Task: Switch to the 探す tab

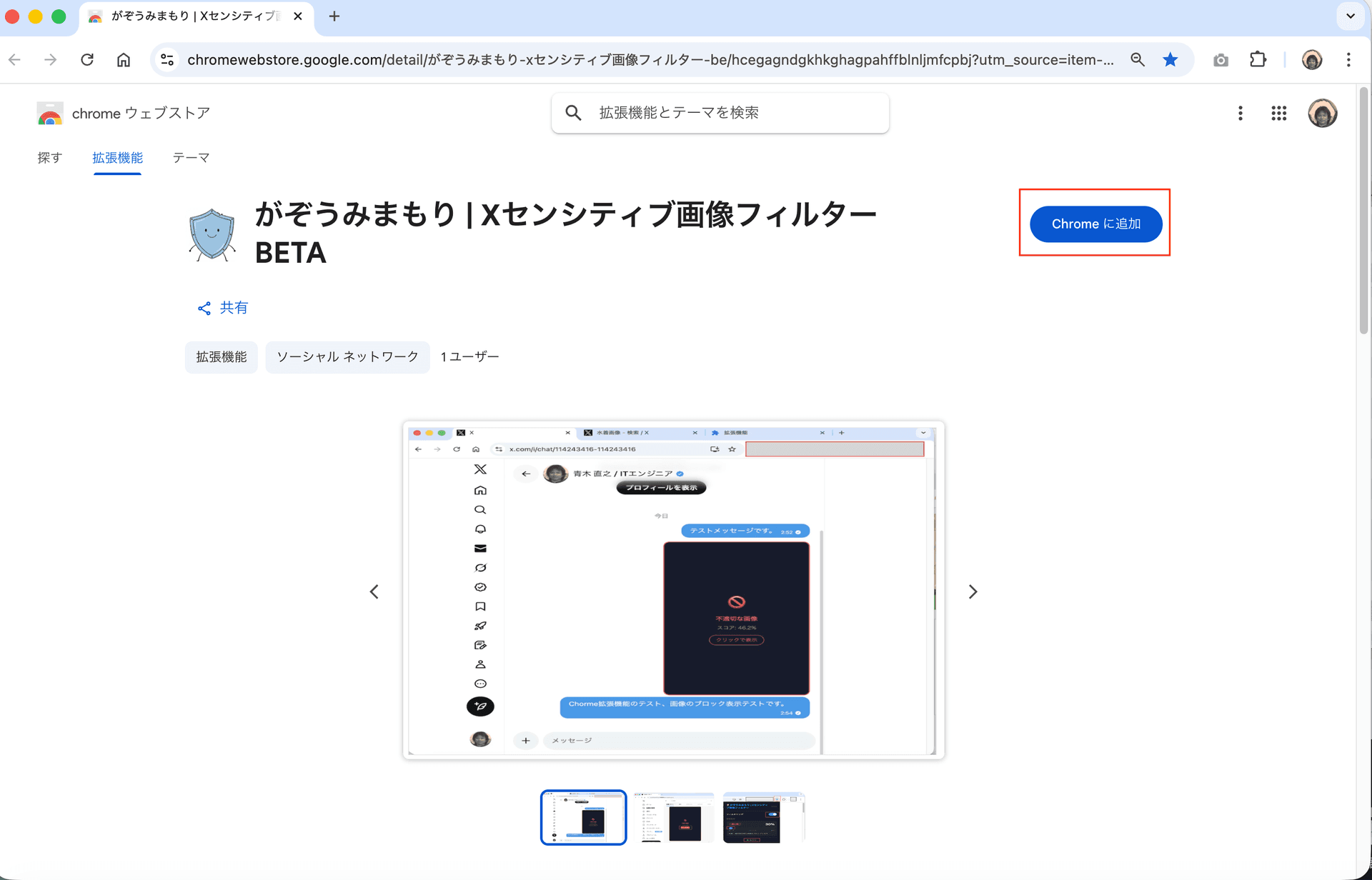Action: [50, 158]
